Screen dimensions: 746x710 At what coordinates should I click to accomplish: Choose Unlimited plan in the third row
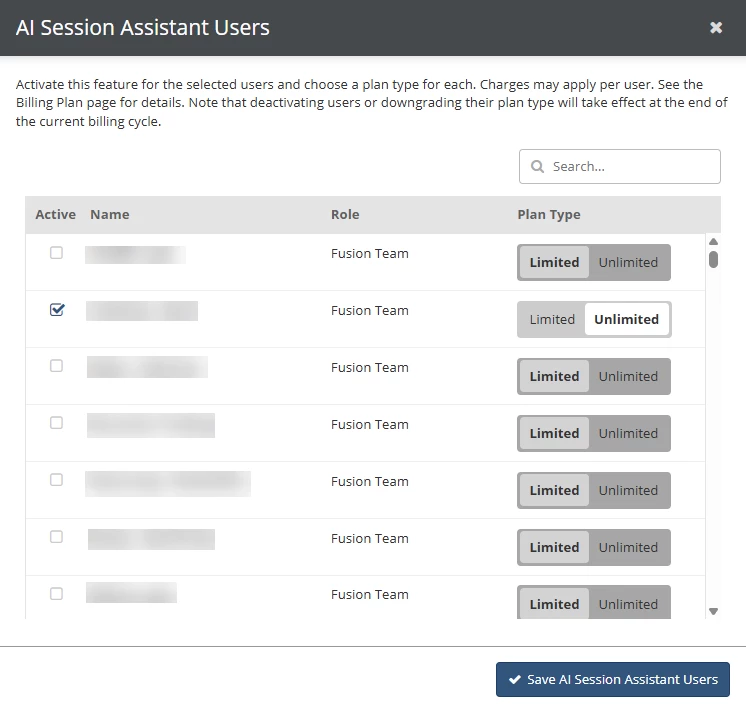coord(628,377)
